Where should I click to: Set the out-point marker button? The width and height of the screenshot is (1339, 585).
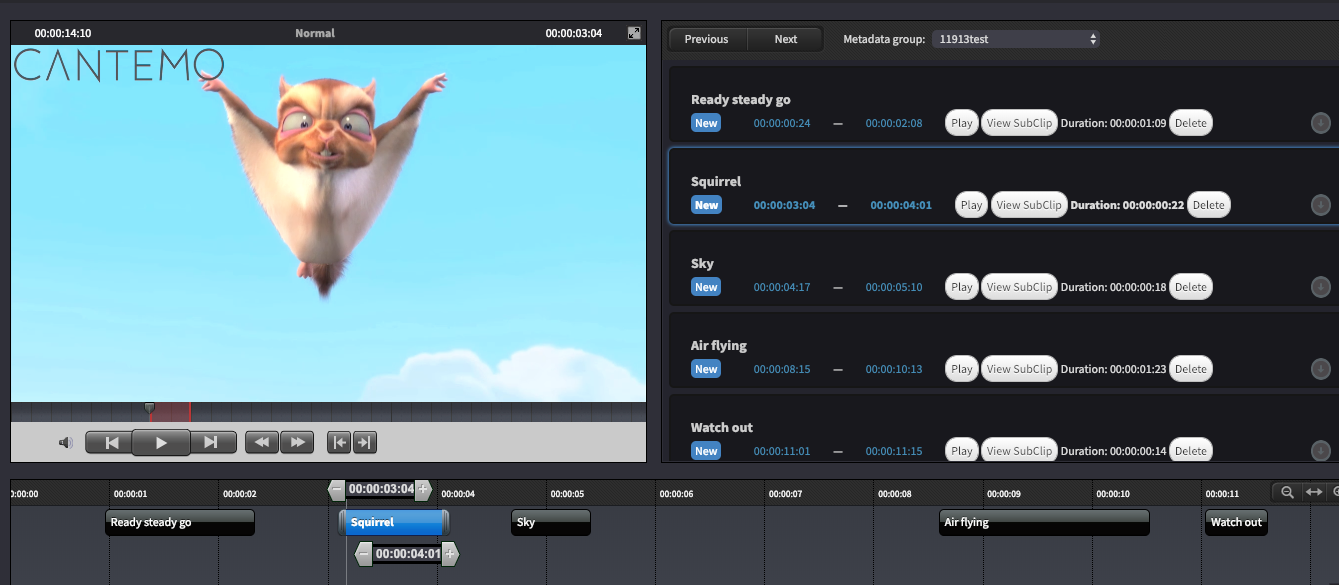(x=364, y=442)
